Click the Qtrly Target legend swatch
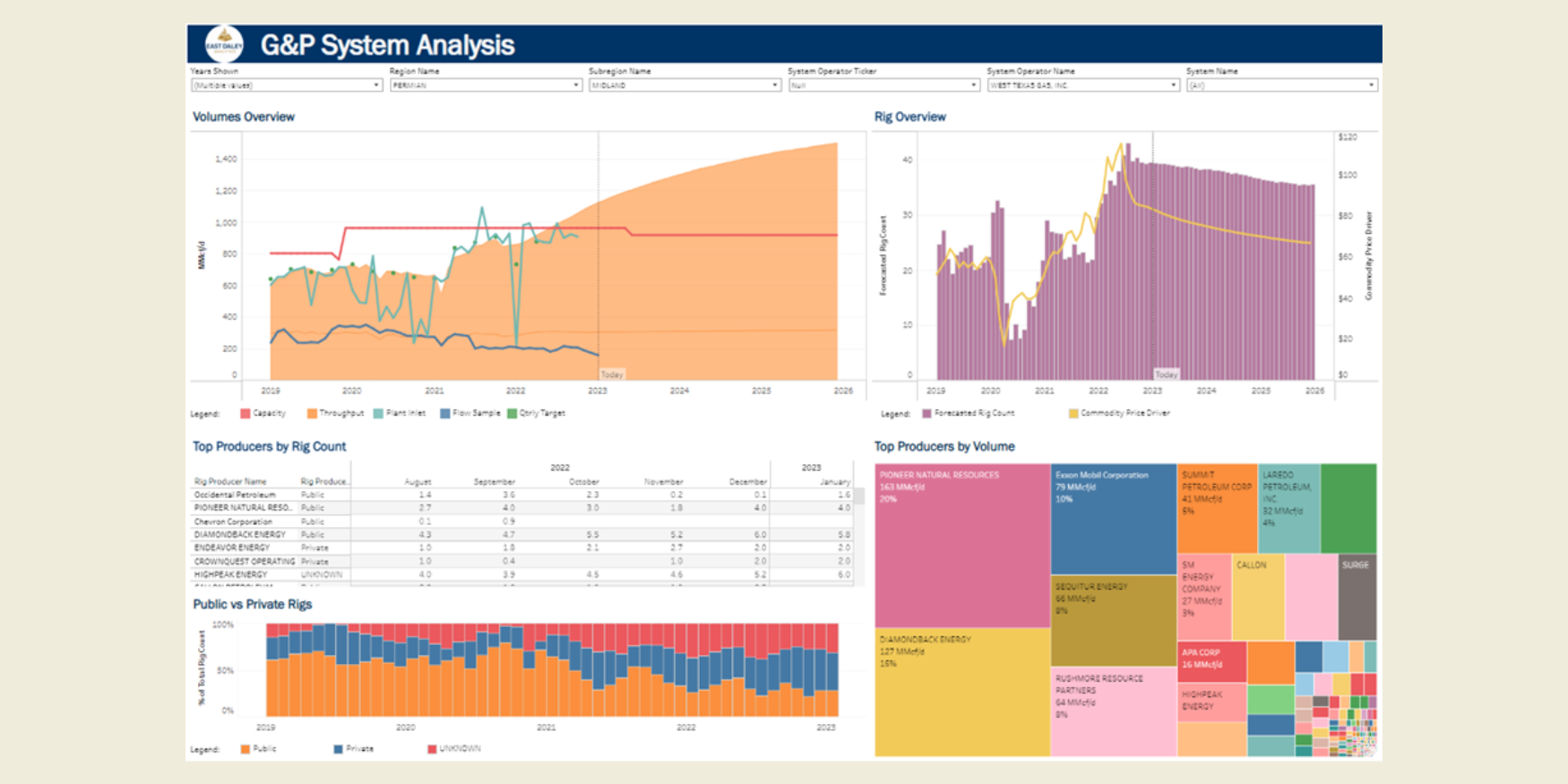This screenshot has height=784, width=1568. [512, 414]
